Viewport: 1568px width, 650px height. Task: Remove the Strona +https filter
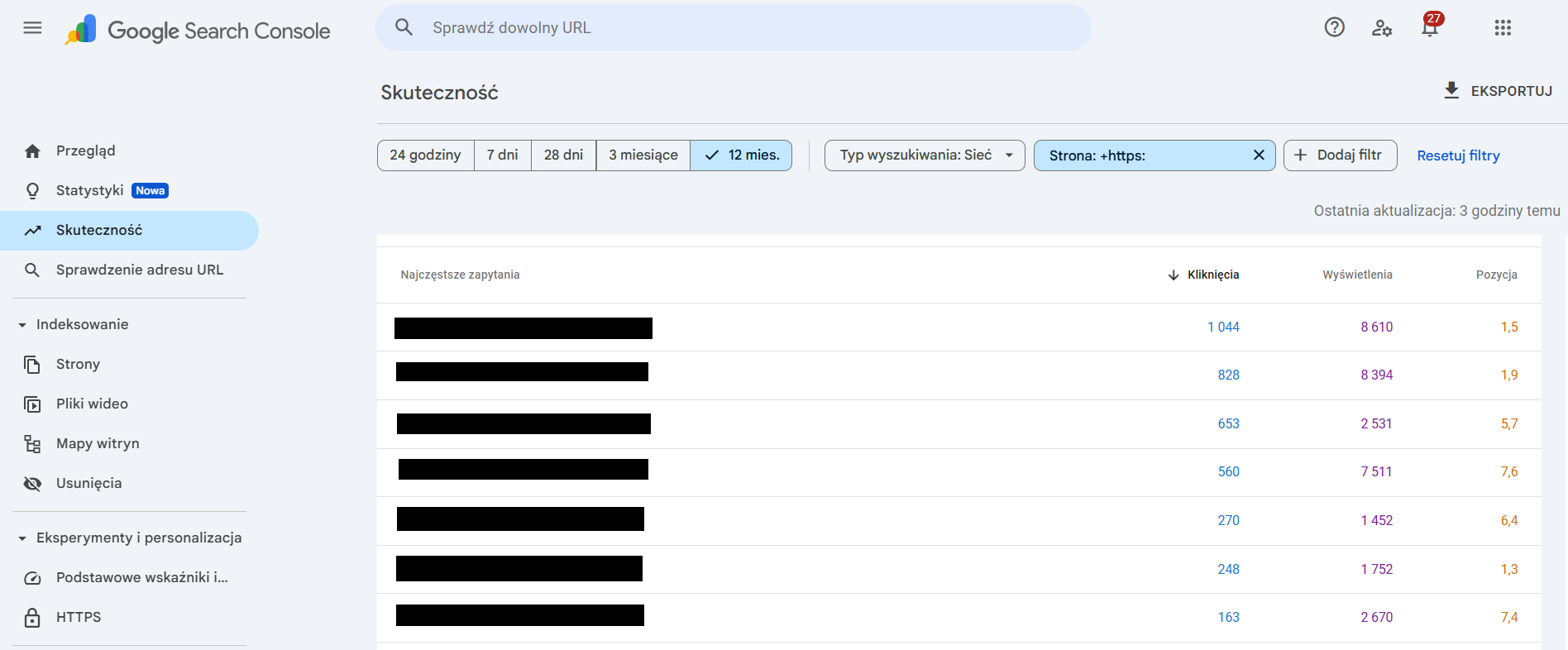pos(1259,155)
